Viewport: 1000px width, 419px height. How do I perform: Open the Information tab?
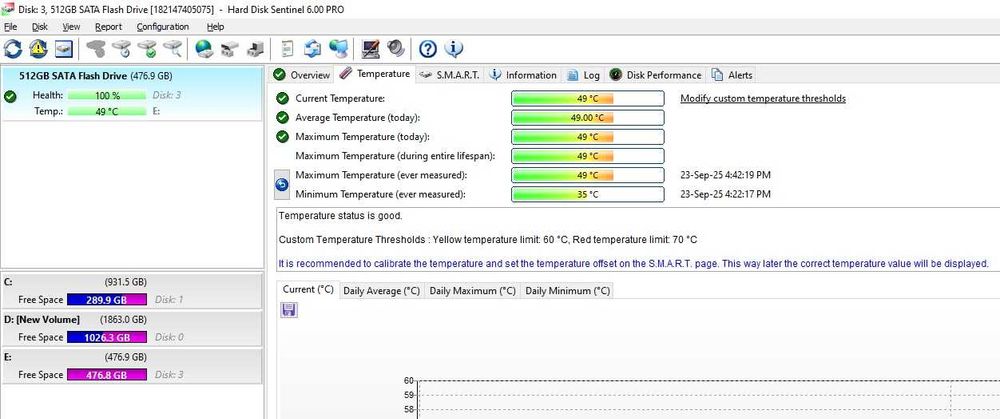click(523, 75)
